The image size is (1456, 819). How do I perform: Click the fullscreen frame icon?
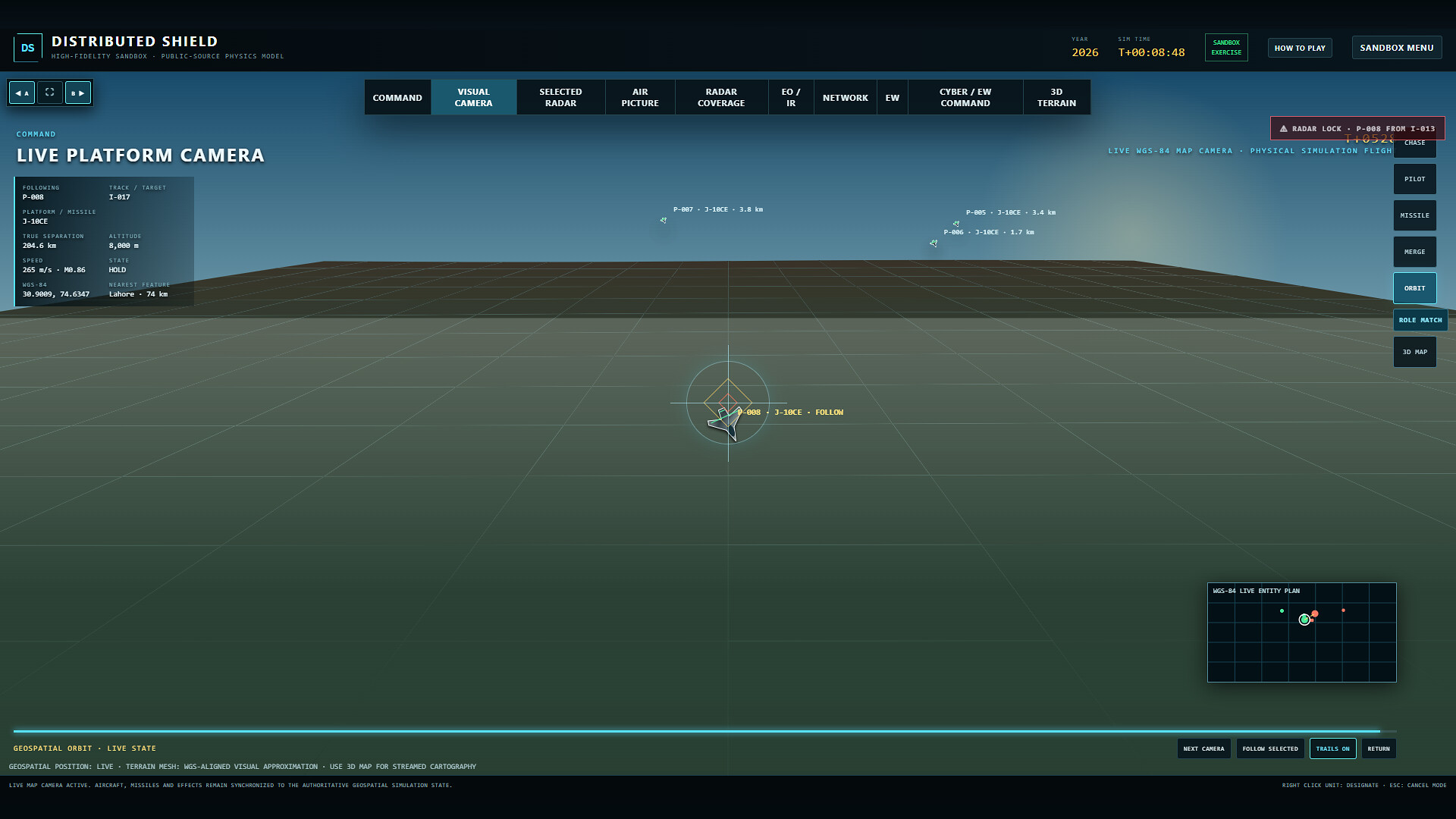pyautogui.click(x=49, y=93)
